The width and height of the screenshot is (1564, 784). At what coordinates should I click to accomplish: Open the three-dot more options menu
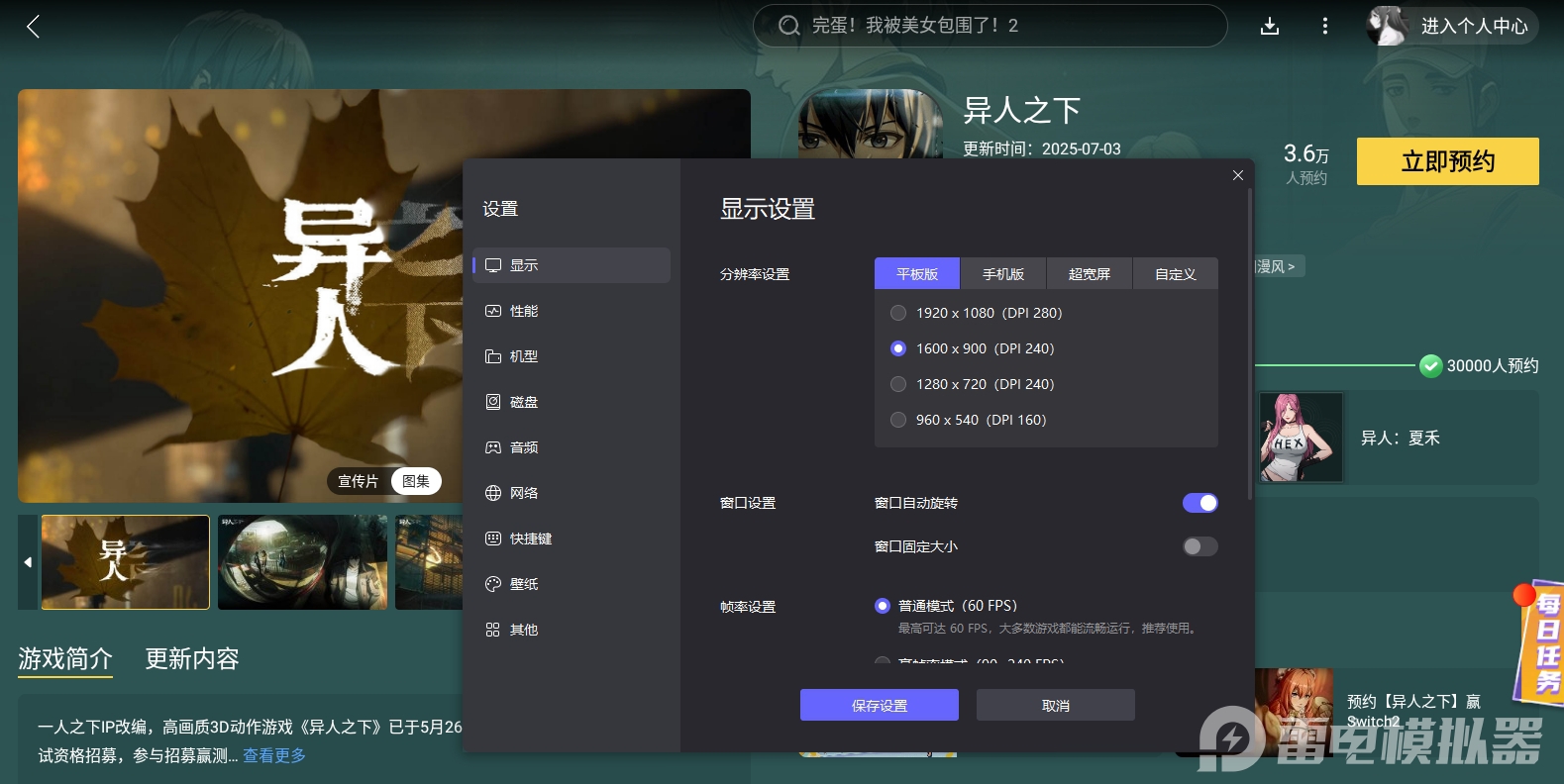pyautogui.click(x=1325, y=27)
